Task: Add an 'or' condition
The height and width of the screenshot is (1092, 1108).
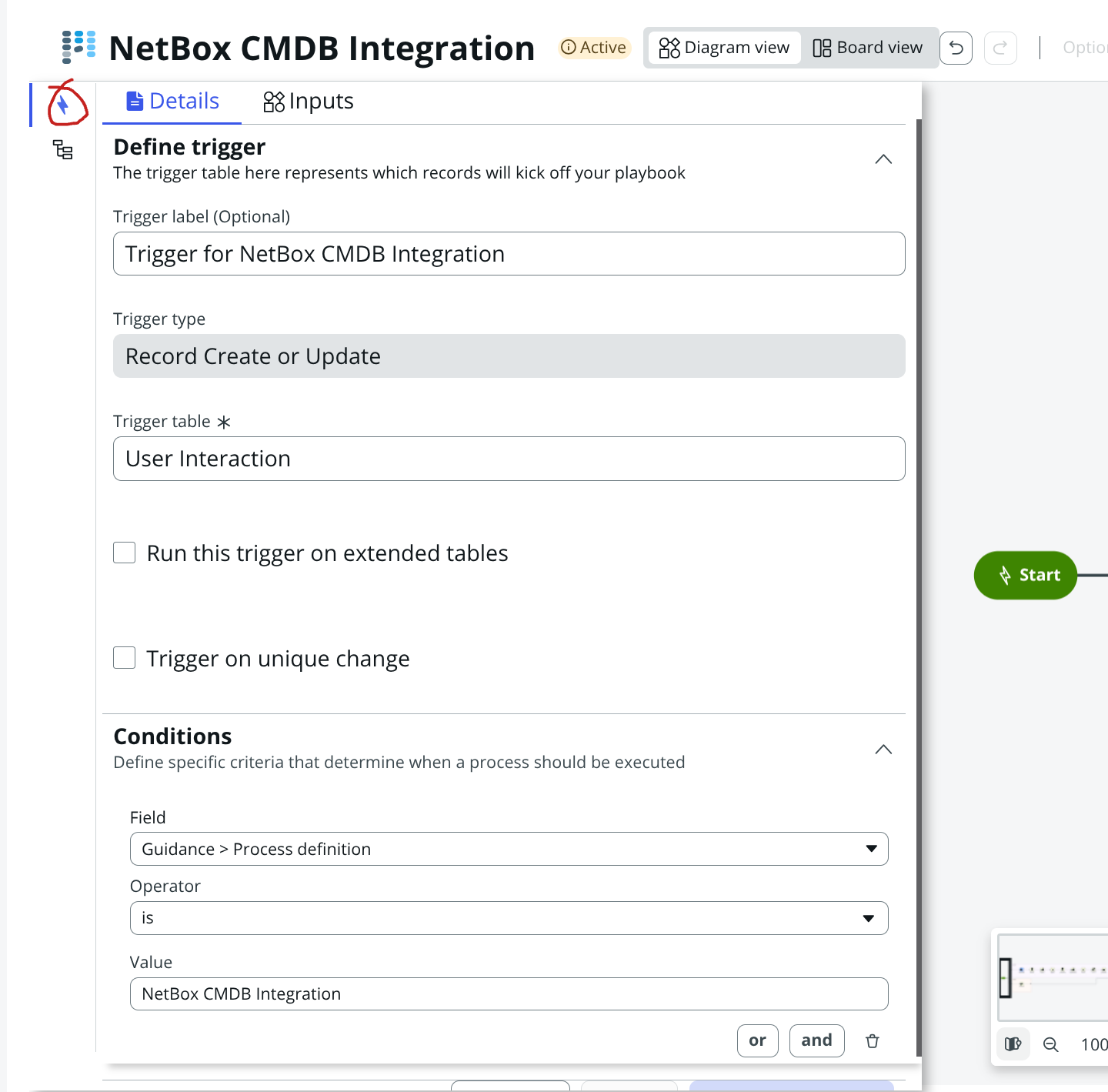Action: 757,1040
